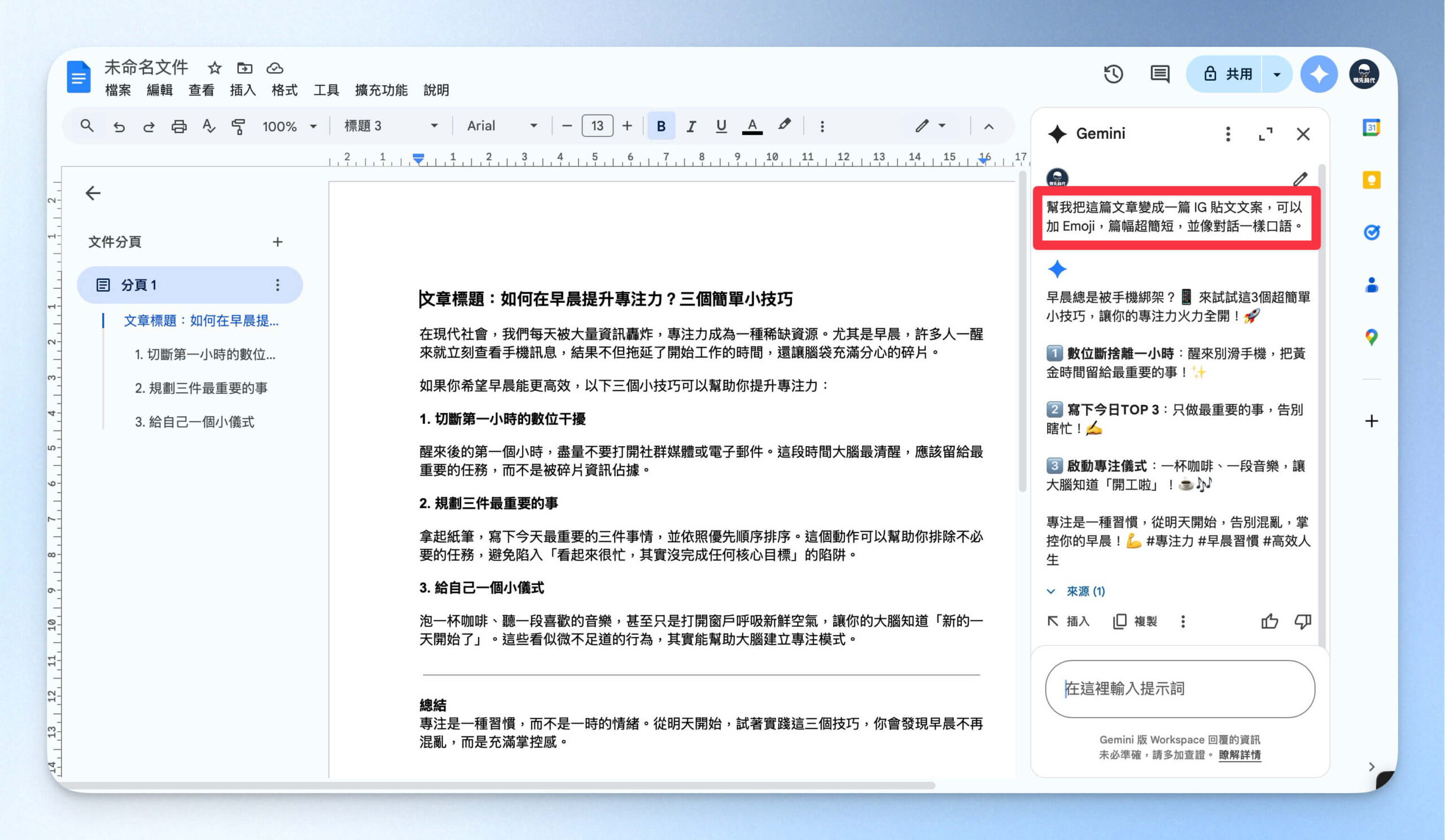Toggle italic formatting
Image resolution: width=1445 pixels, height=840 pixels.
pyautogui.click(x=691, y=126)
